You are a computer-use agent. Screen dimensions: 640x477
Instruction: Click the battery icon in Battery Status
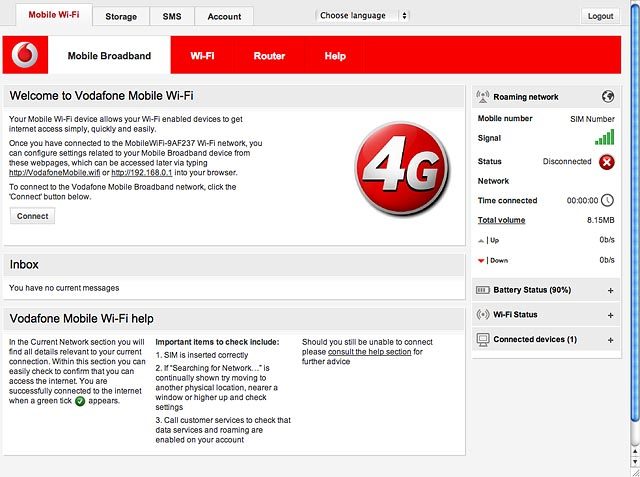[482, 290]
